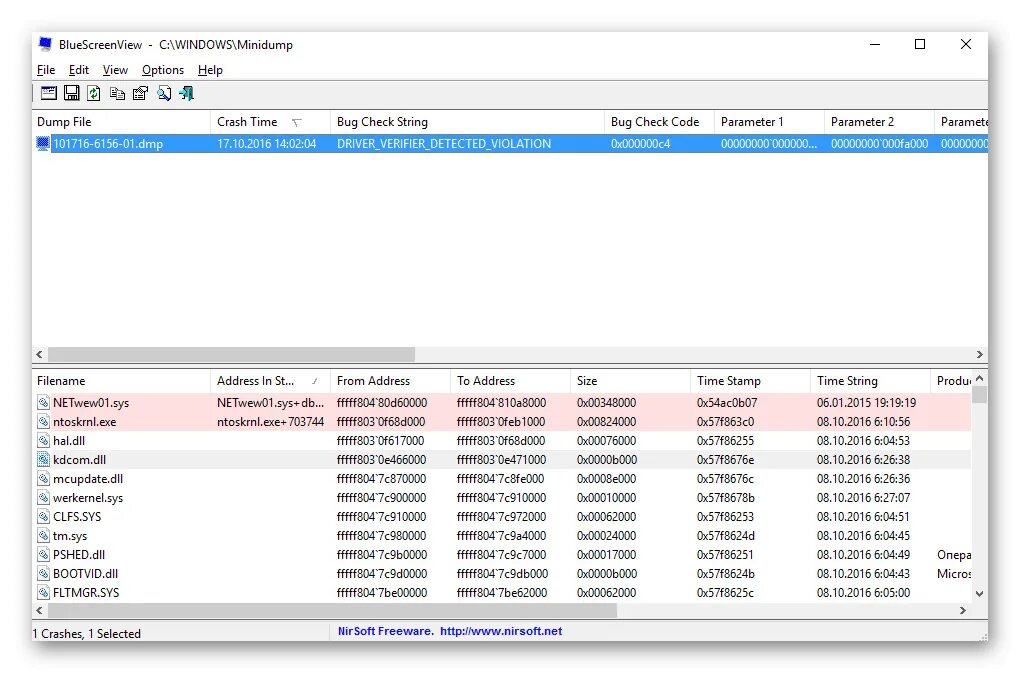Click the driver icon beside NETwew01.sys
Viewport: 1020px width, 673px height.
(x=43, y=402)
